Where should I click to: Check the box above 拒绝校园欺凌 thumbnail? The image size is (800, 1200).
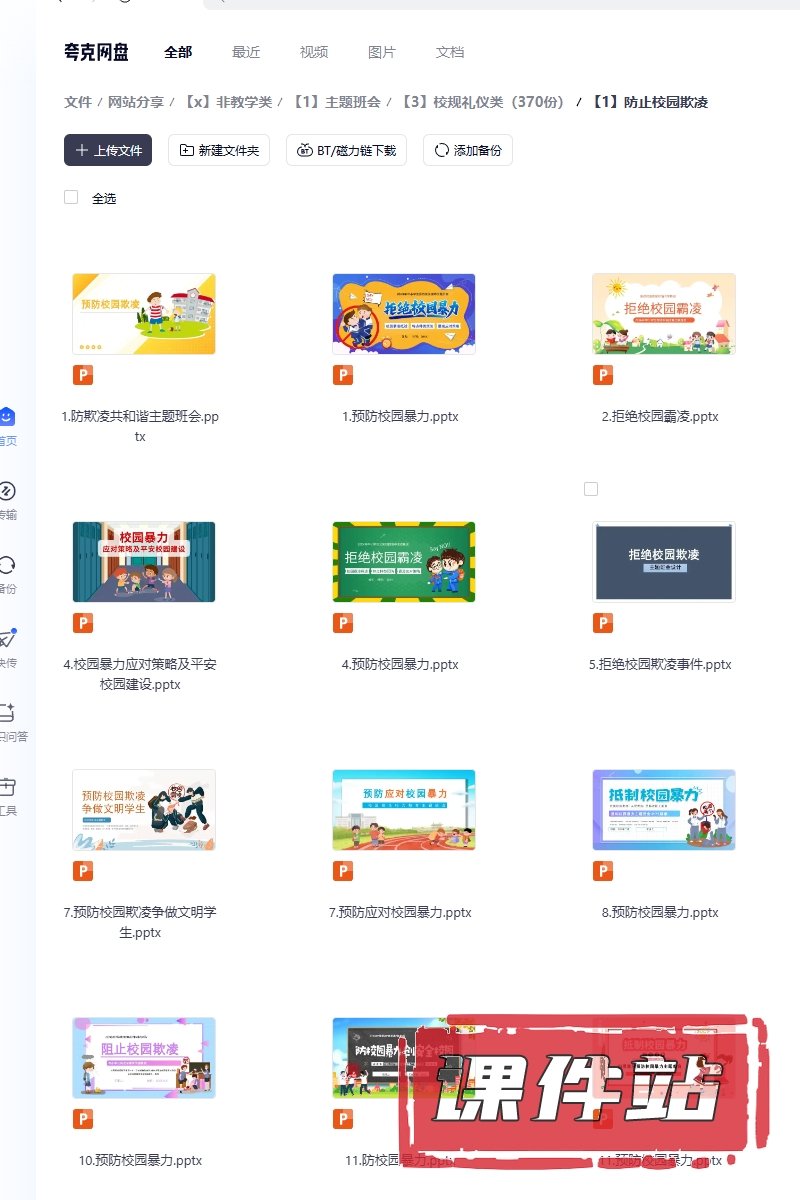click(591, 489)
